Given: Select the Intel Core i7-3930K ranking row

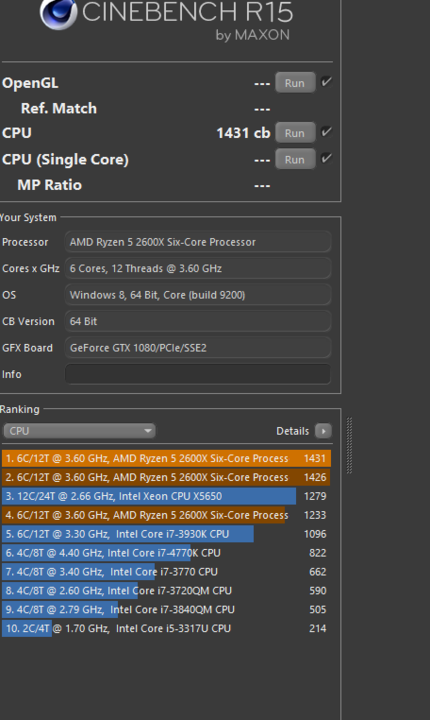Looking at the screenshot, I should point(166,534).
